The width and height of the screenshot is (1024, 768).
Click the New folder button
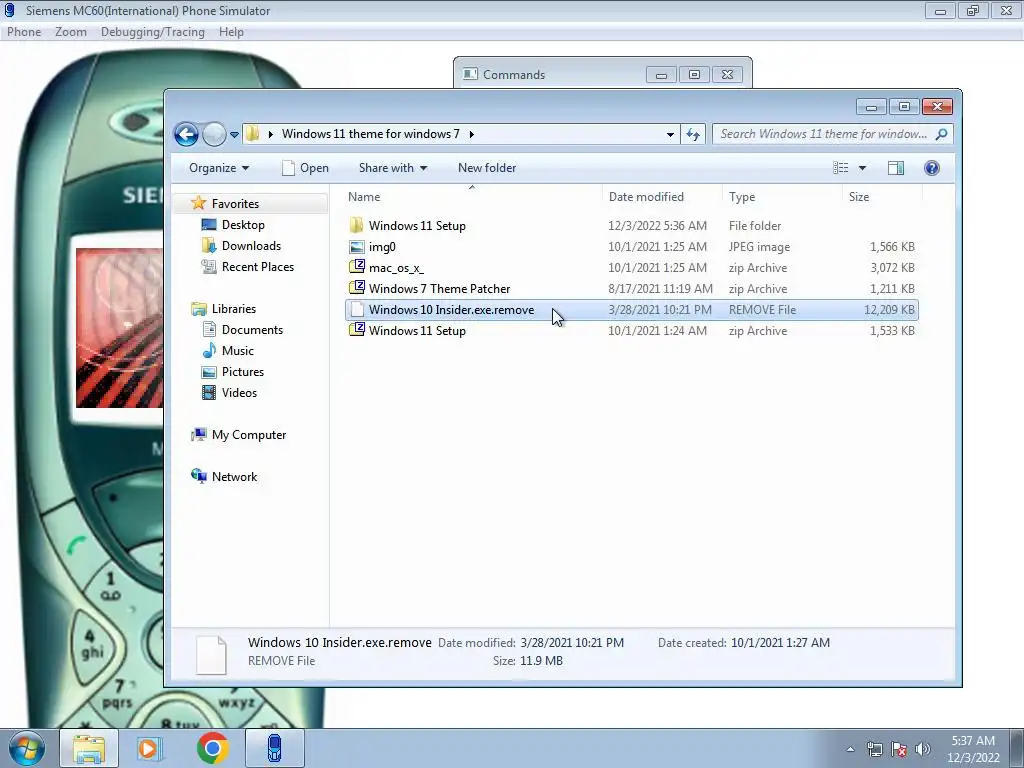pyautogui.click(x=487, y=168)
